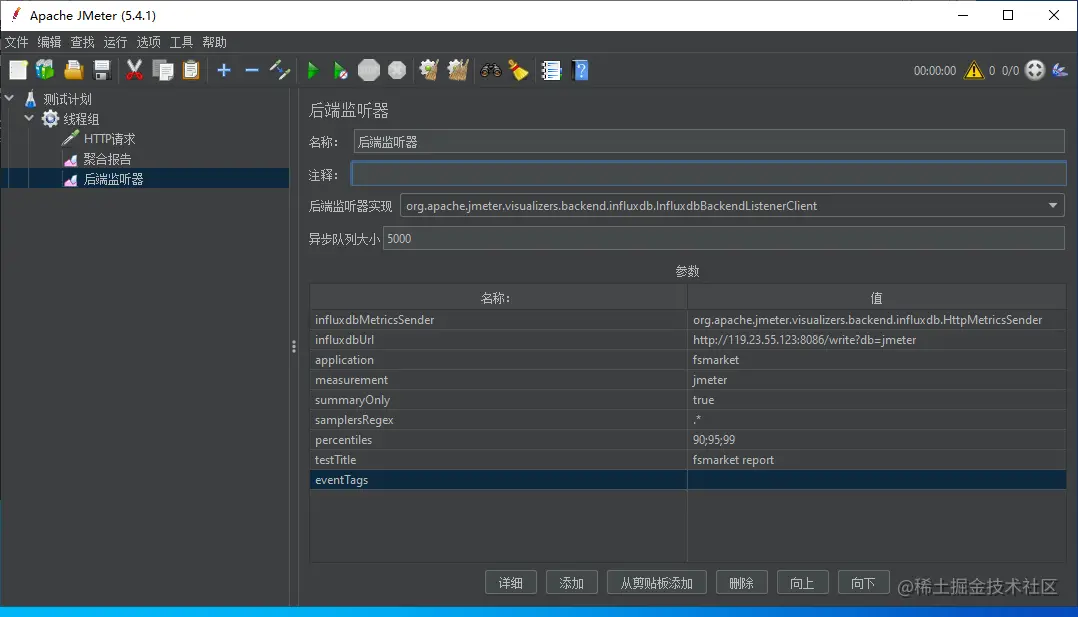This screenshot has height=617, width=1078.
Task: Select the samplersRegex parameter name
Action: (x=354, y=420)
